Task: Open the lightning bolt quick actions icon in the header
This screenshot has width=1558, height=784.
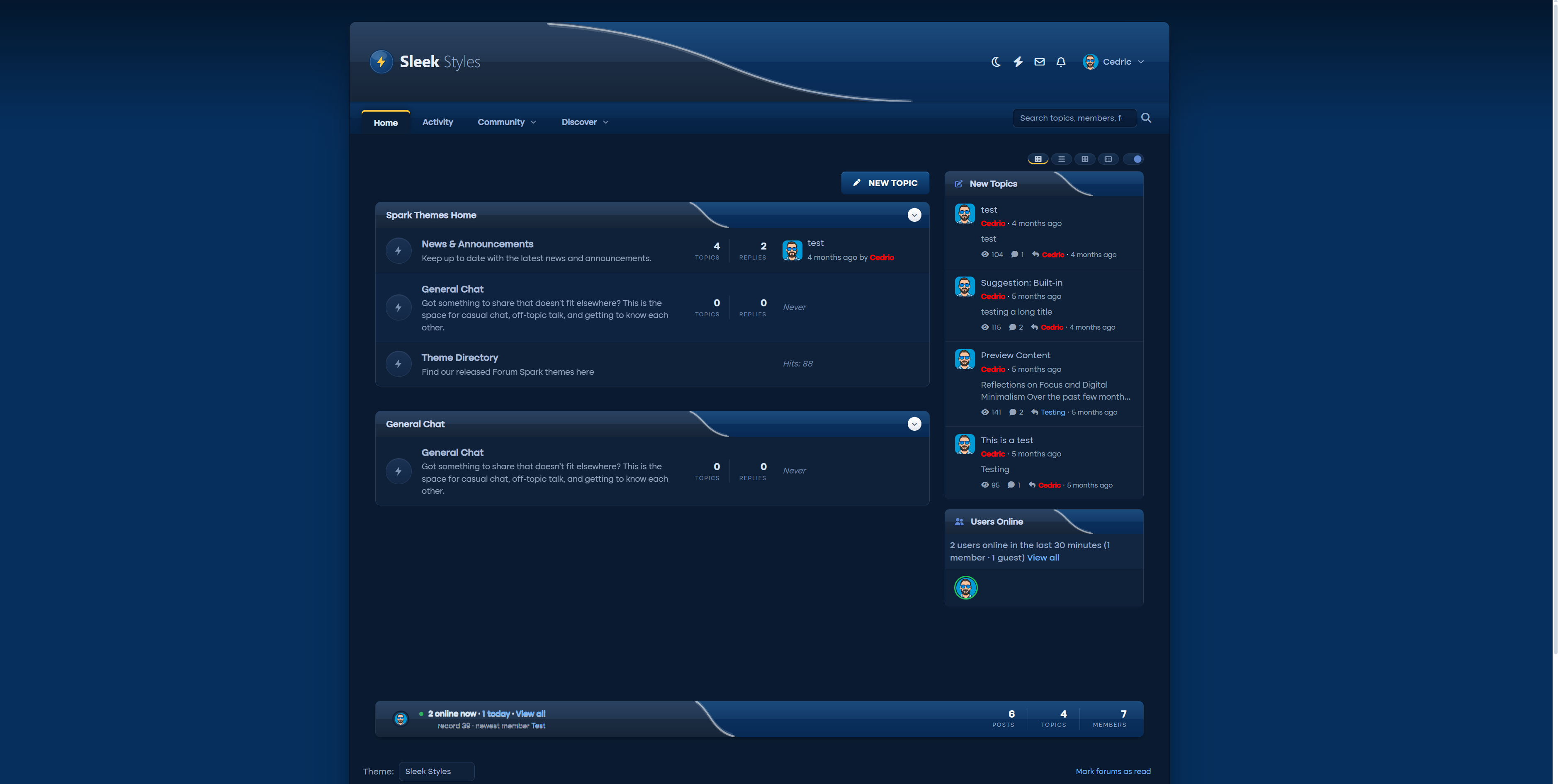Action: [1018, 62]
